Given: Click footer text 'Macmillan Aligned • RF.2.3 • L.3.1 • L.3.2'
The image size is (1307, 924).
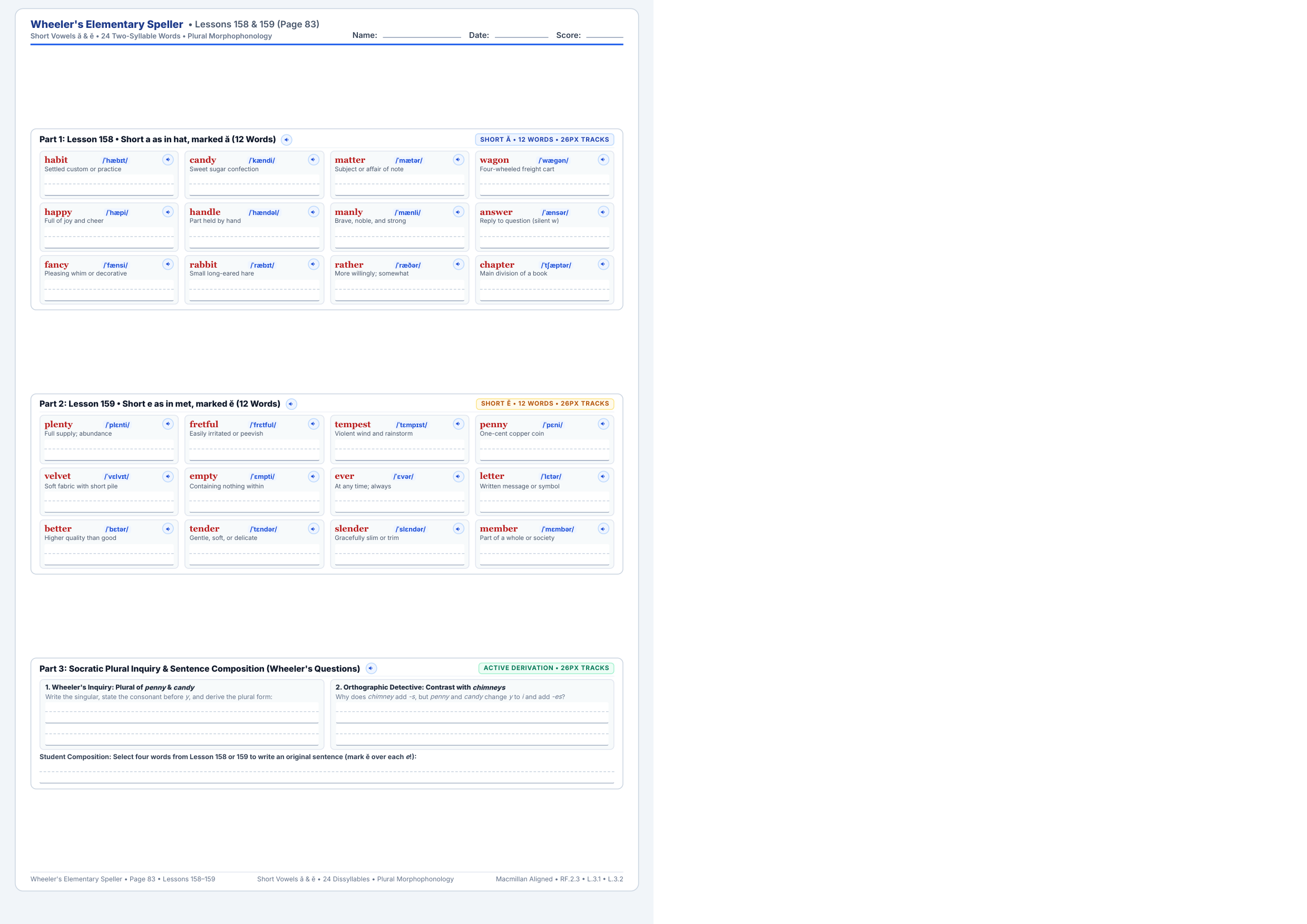Looking at the screenshot, I should tap(560, 880).
